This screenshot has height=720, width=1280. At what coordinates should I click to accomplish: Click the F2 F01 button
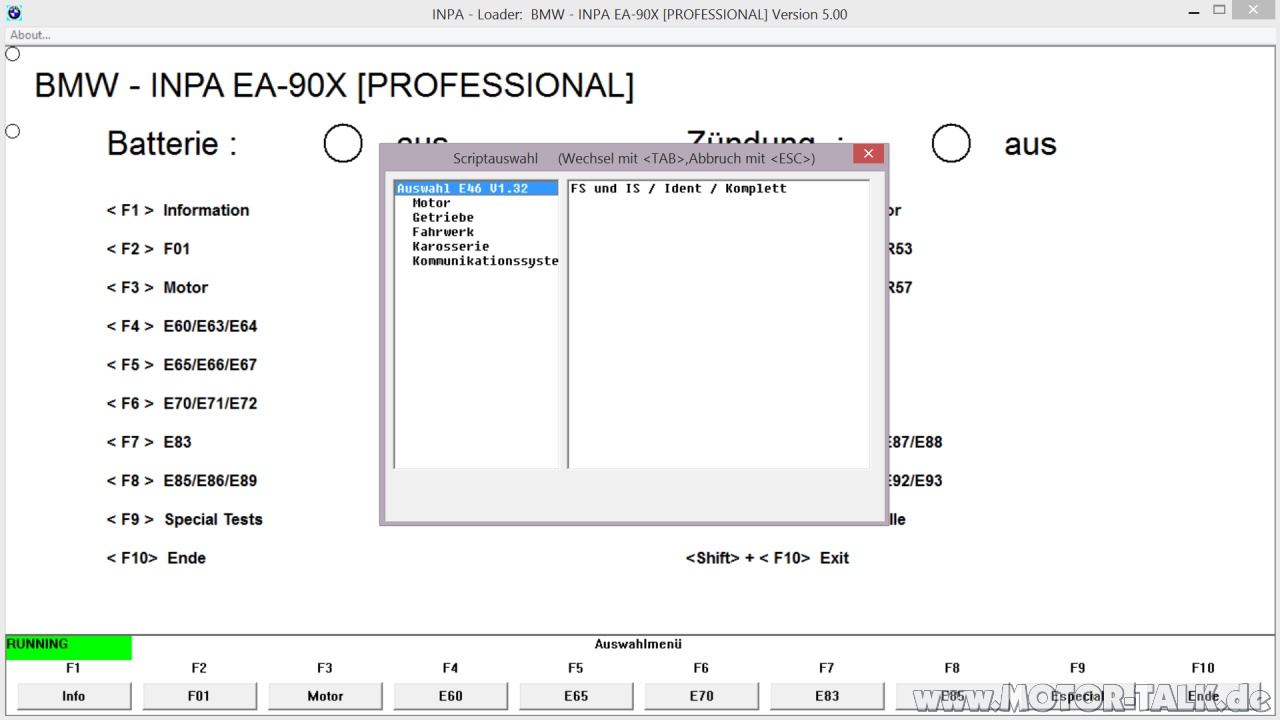coord(199,696)
